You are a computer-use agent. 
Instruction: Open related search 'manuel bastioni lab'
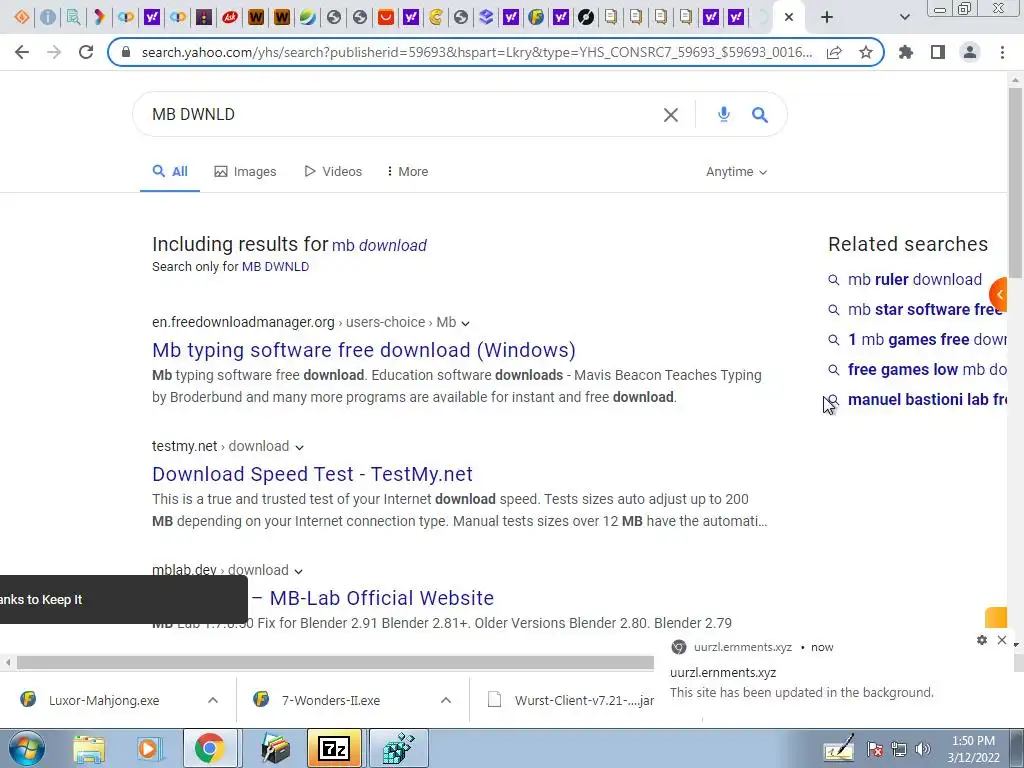927,400
